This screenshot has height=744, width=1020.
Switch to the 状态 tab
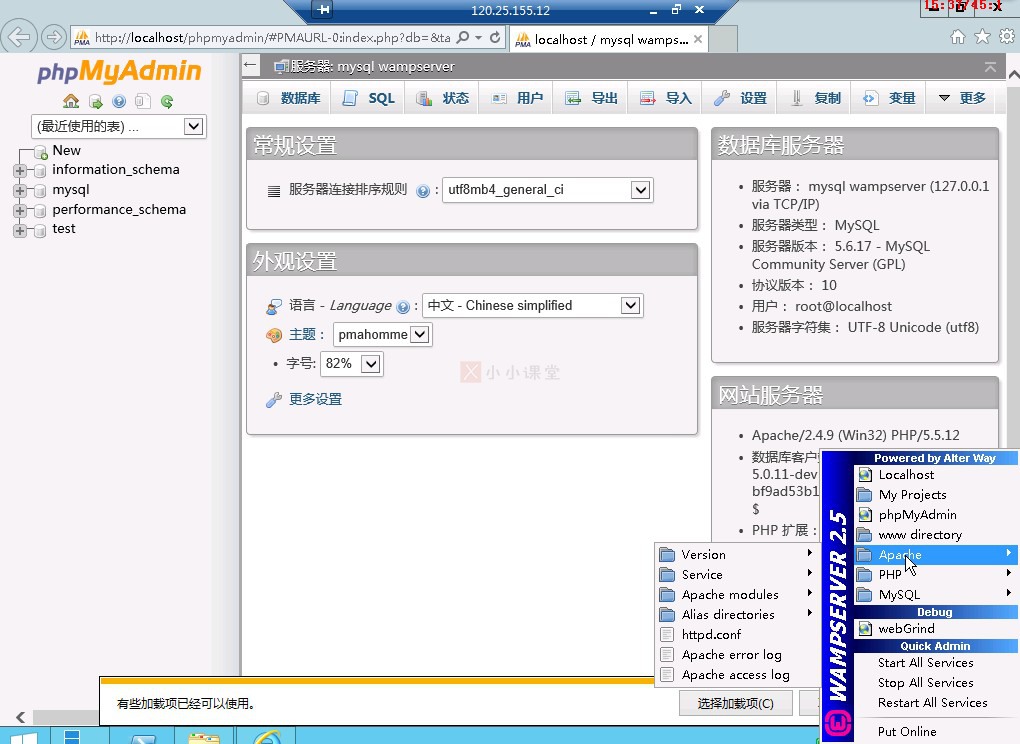(x=443, y=98)
